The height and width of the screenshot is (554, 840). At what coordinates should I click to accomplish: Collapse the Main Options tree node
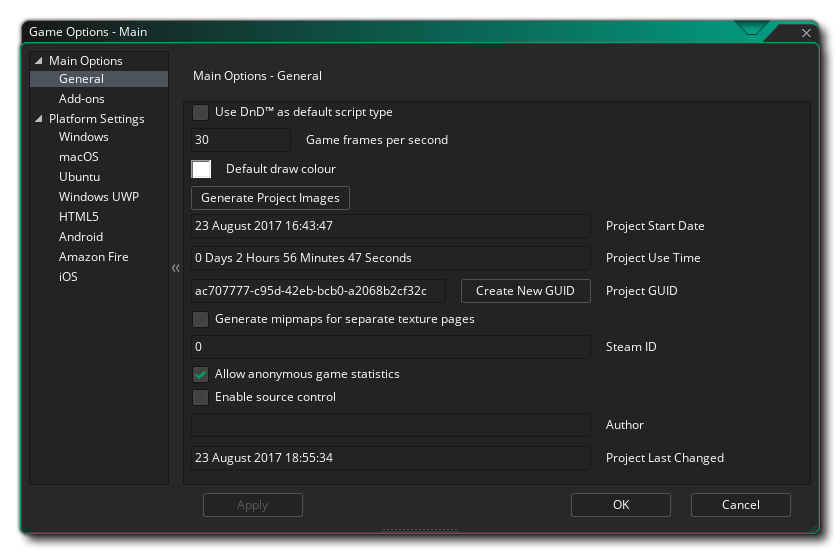[39, 61]
